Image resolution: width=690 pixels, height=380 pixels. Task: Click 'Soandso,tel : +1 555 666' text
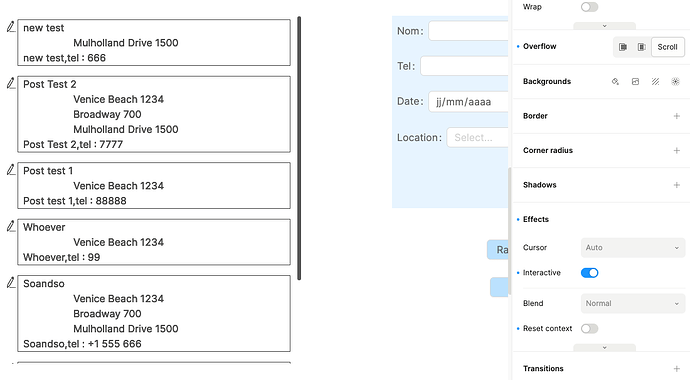click(82, 344)
